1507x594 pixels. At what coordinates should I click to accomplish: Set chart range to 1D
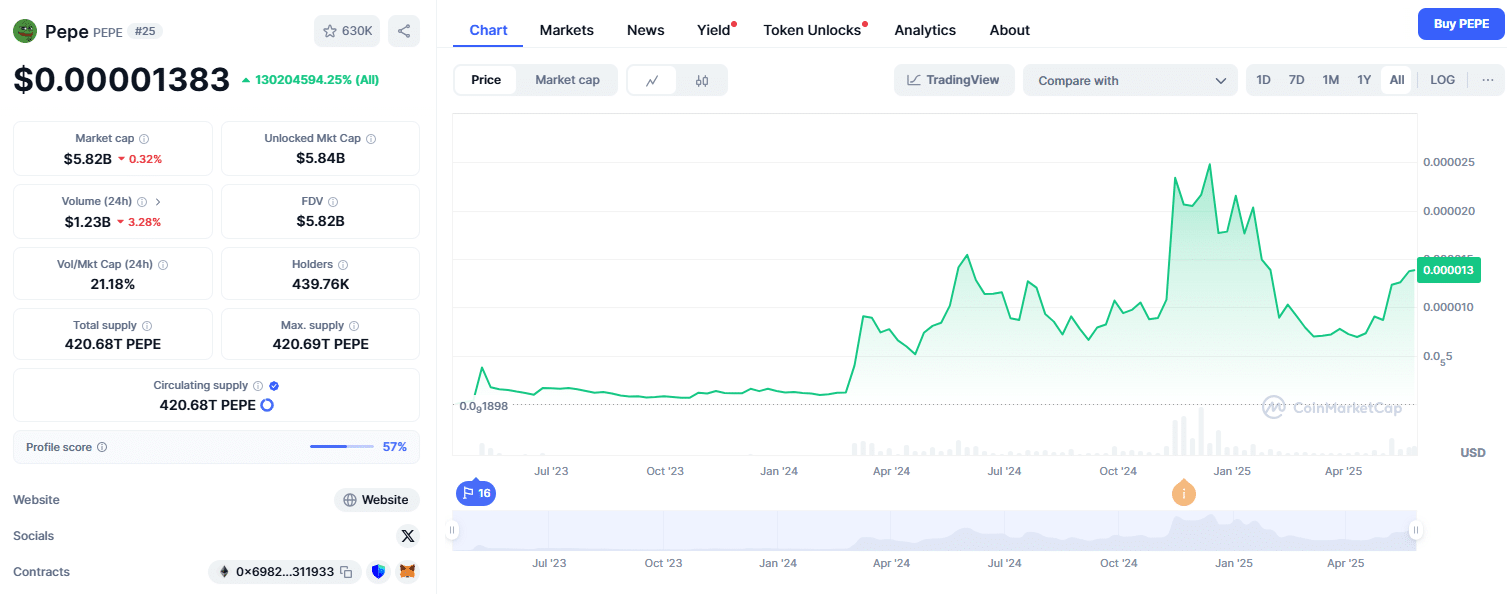click(1263, 80)
